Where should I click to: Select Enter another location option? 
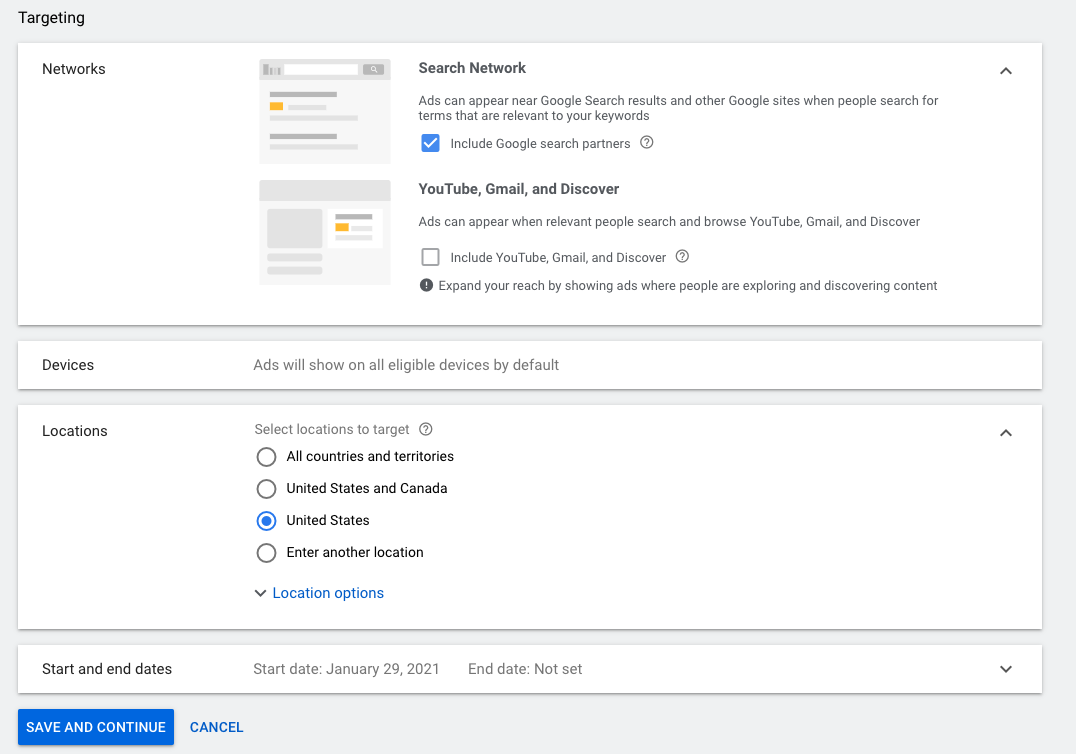tap(266, 553)
